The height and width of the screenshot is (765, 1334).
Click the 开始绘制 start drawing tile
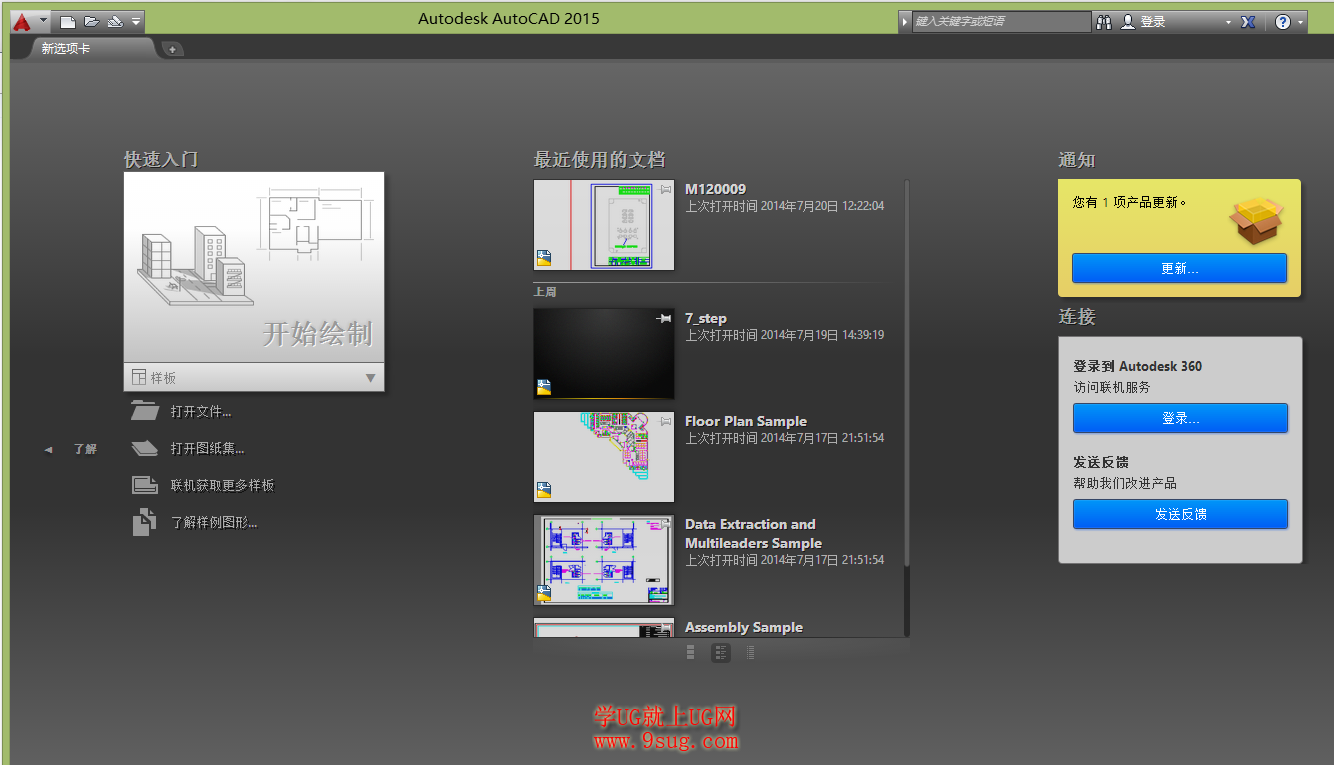coord(254,267)
